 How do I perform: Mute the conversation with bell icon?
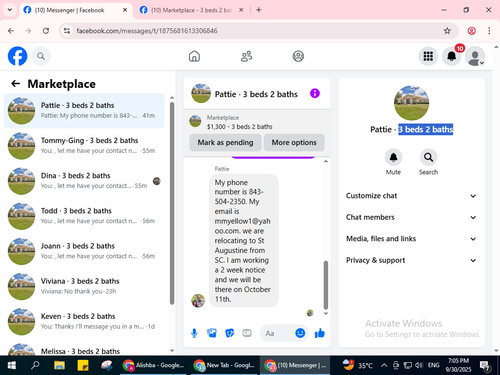393,157
